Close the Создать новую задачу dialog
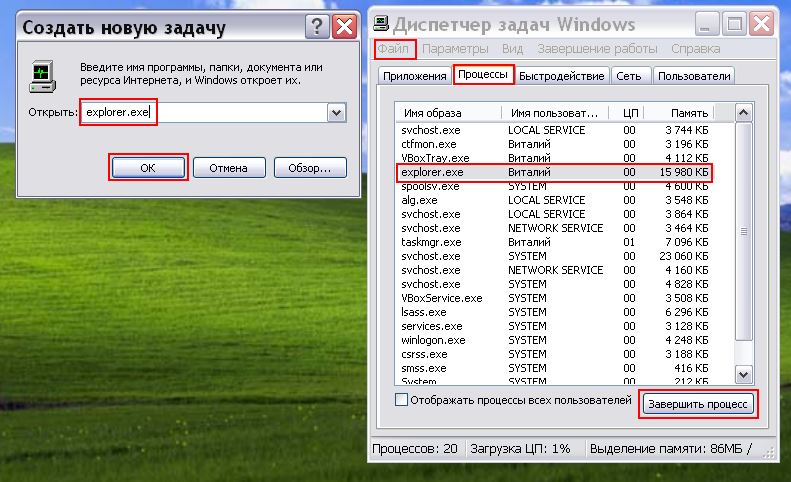This screenshot has height=482, width=791. (345, 26)
